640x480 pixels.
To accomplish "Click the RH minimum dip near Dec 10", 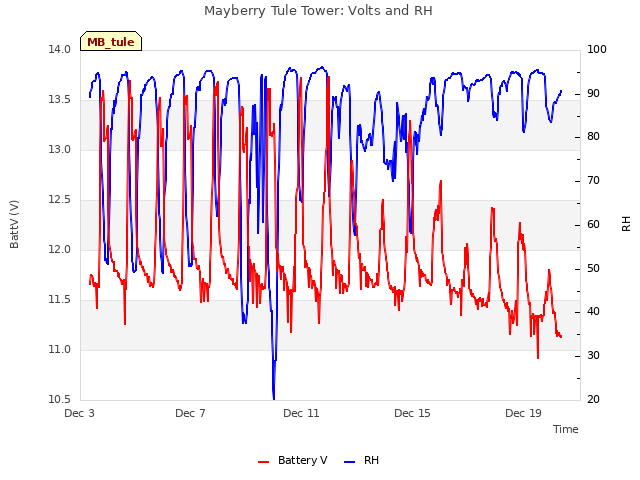I will click(273, 398).
